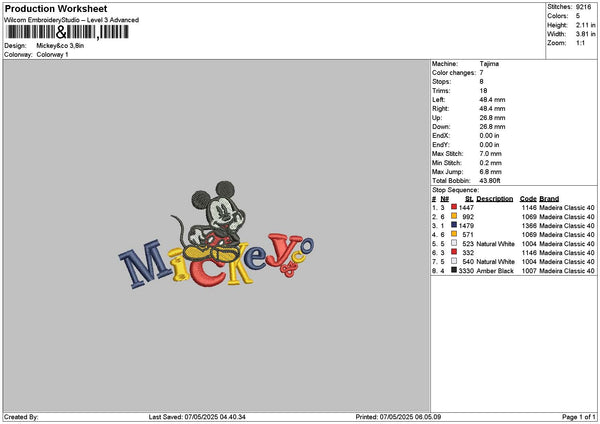This screenshot has width=600, height=424.
Task: Click the 'Max Jump:' value 6.8 mm
Action: click(491, 172)
